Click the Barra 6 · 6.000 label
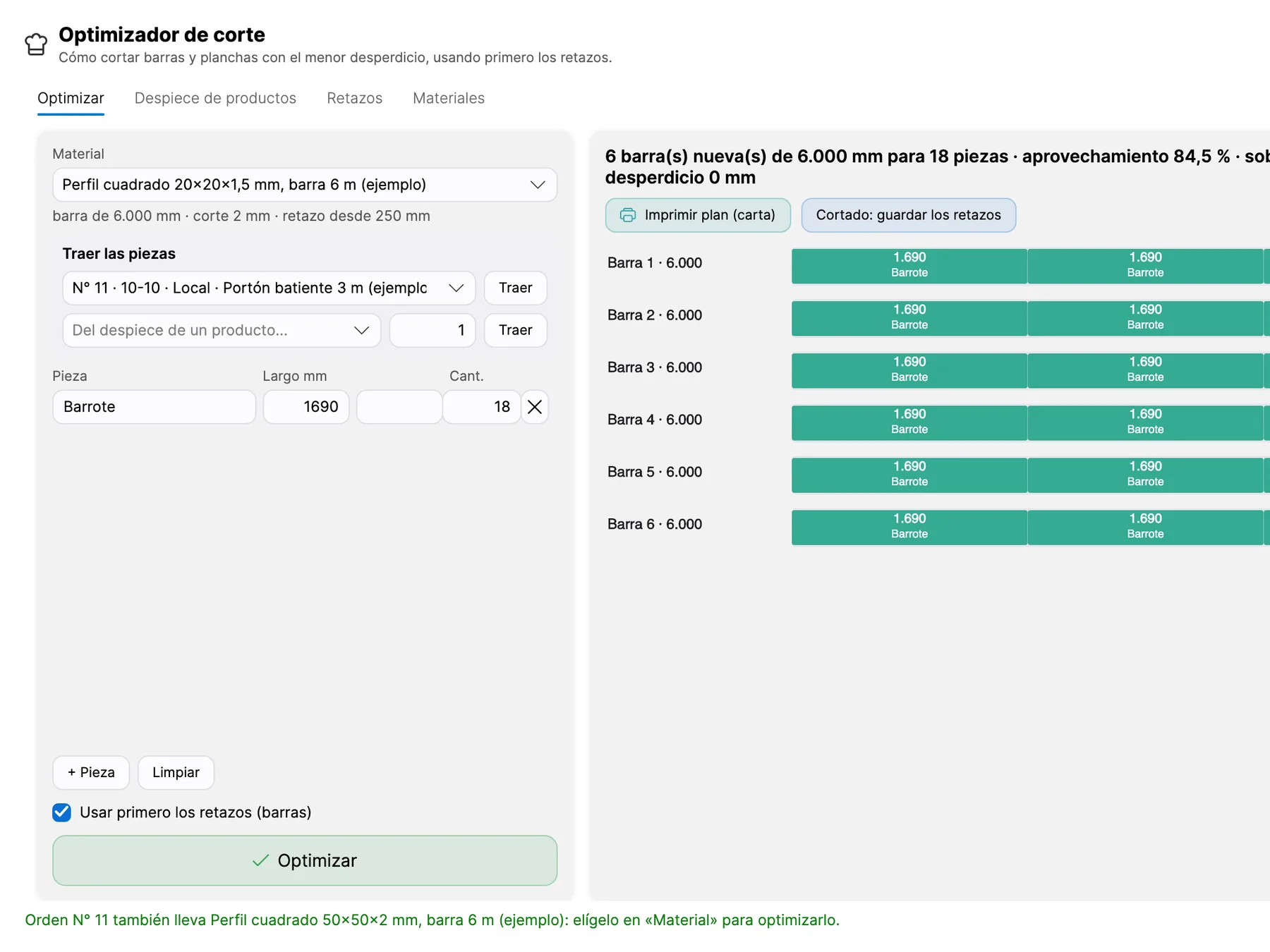This screenshot has width=1270, height=952. (x=655, y=524)
